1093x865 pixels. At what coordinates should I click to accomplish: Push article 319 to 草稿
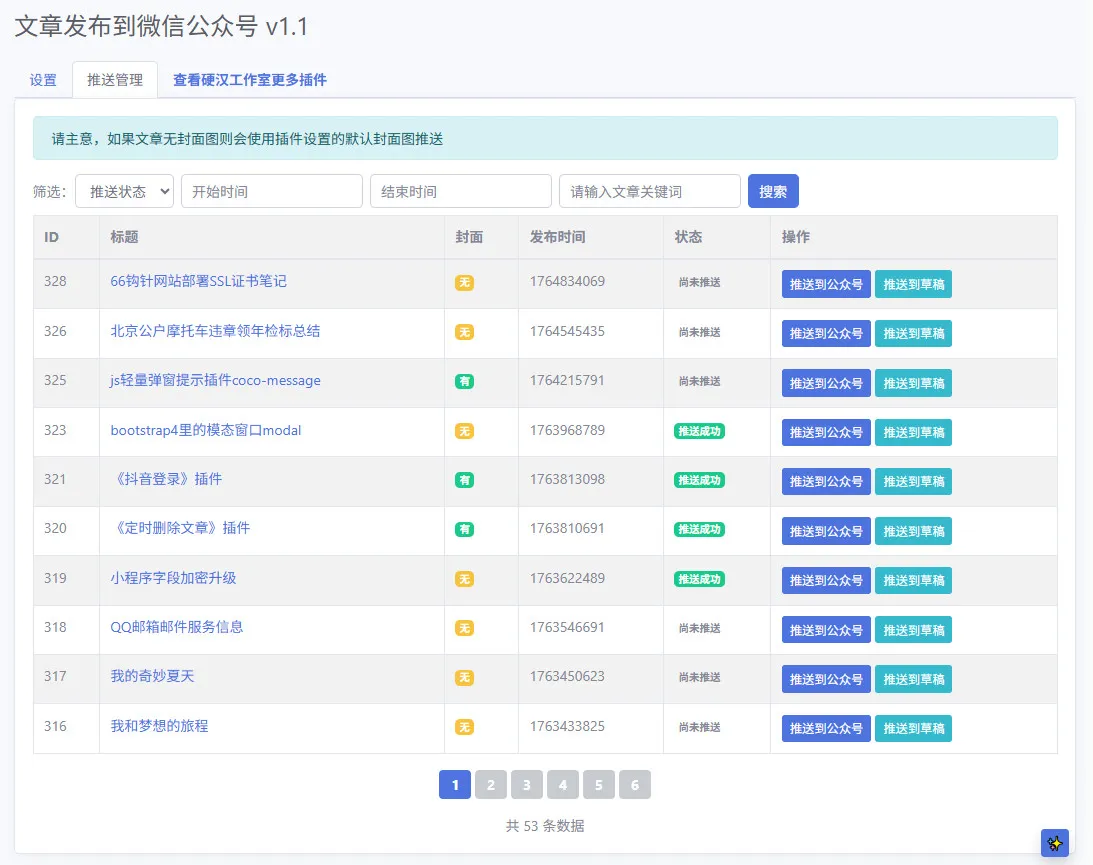[913, 580]
